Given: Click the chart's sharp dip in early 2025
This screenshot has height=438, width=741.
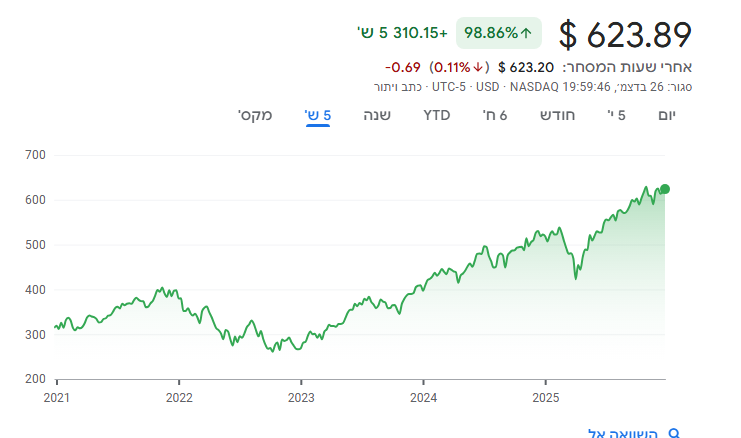Looking at the screenshot, I should click(576, 277).
